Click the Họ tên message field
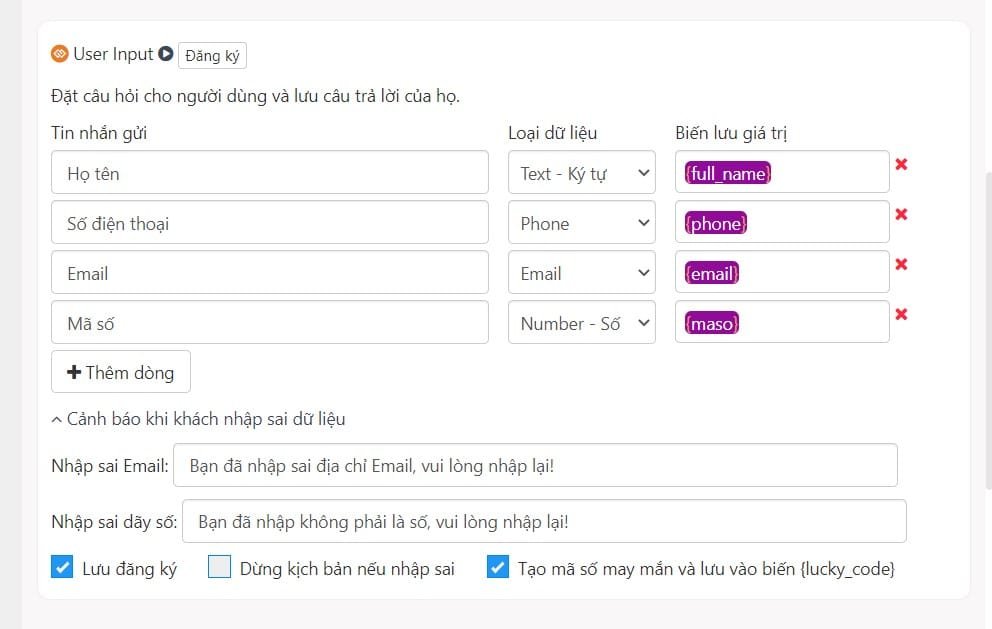 coord(270,173)
